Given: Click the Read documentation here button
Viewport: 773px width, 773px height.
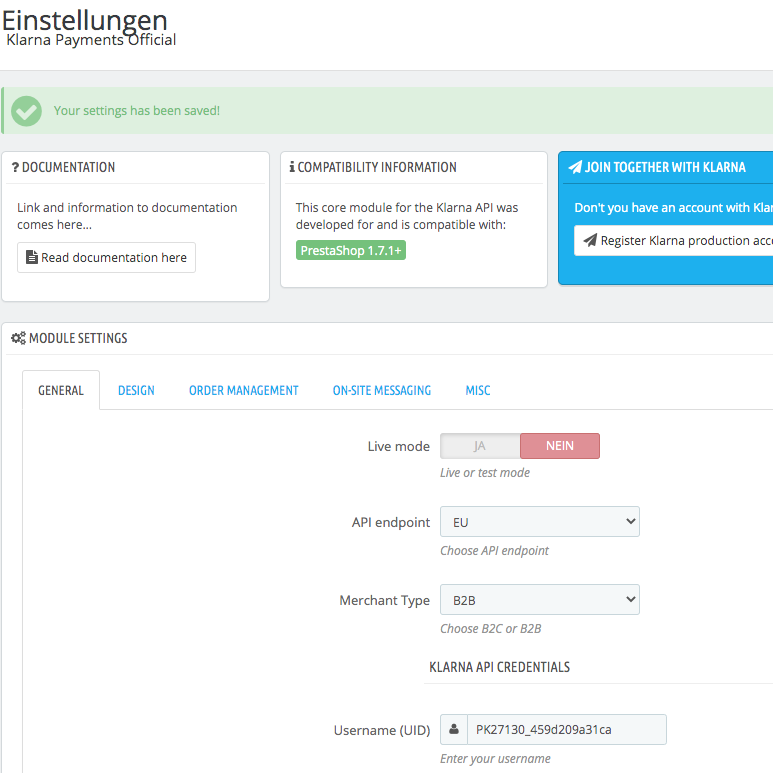Looking at the screenshot, I should (x=106, y=257).
